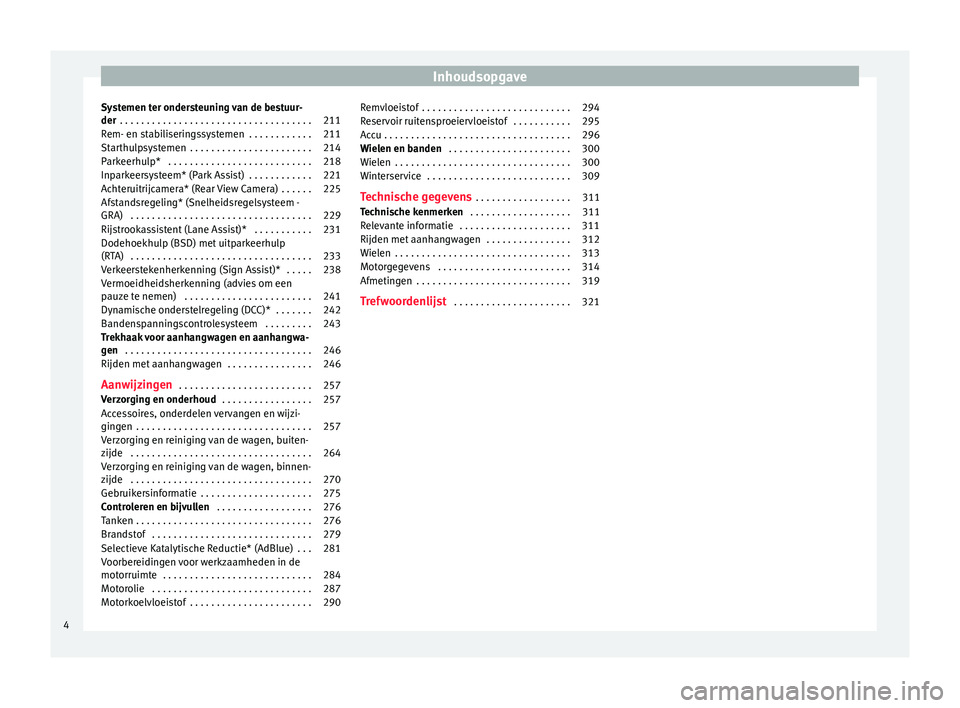Go to Parkeerhulp* section

point(131,162)
